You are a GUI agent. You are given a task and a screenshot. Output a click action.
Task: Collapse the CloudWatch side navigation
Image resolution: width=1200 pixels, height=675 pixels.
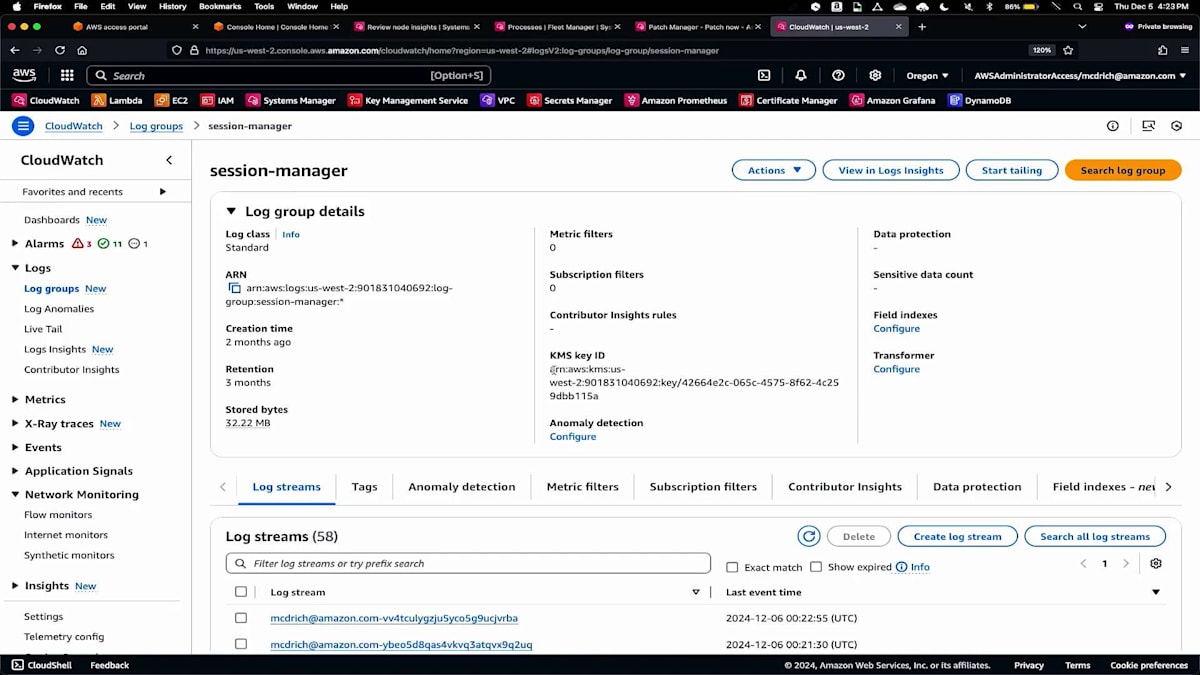point(169,160)
